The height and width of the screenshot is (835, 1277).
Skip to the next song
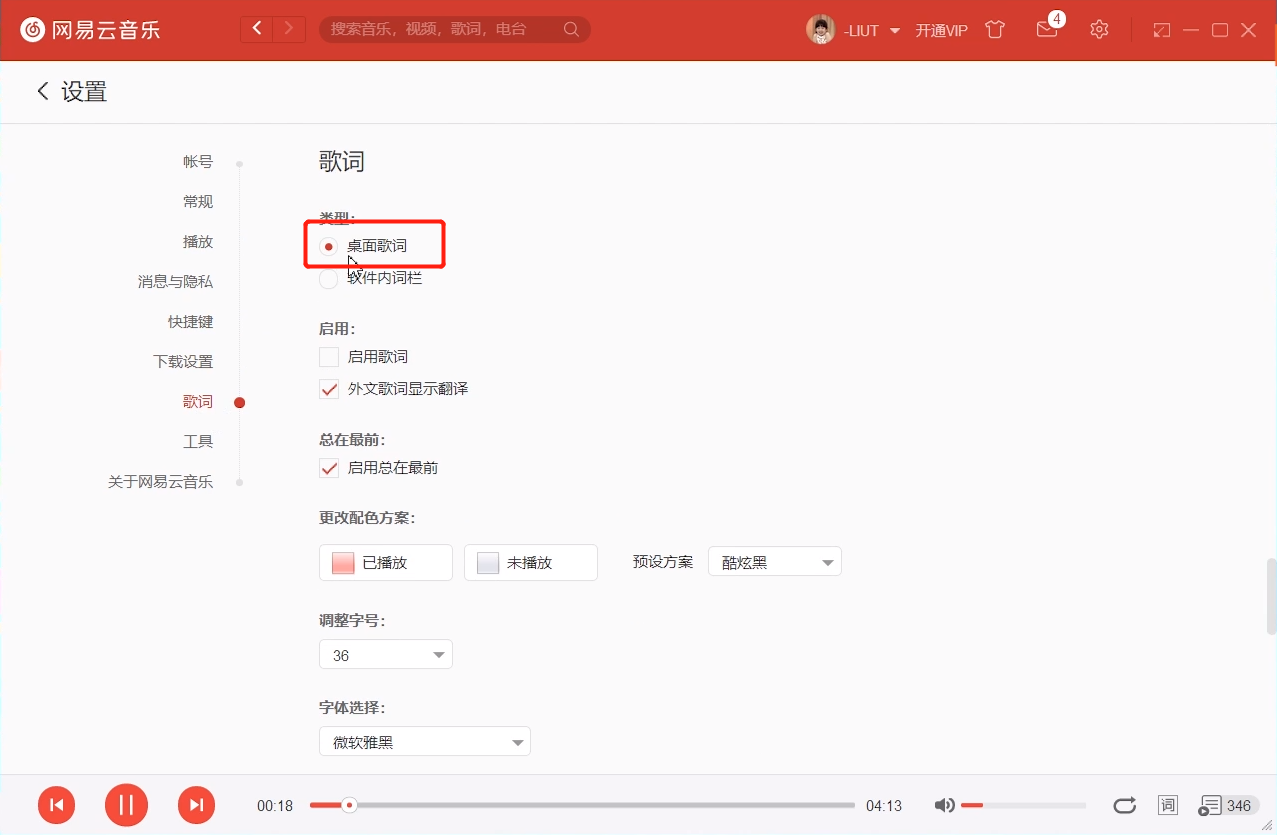coord(196,805)
